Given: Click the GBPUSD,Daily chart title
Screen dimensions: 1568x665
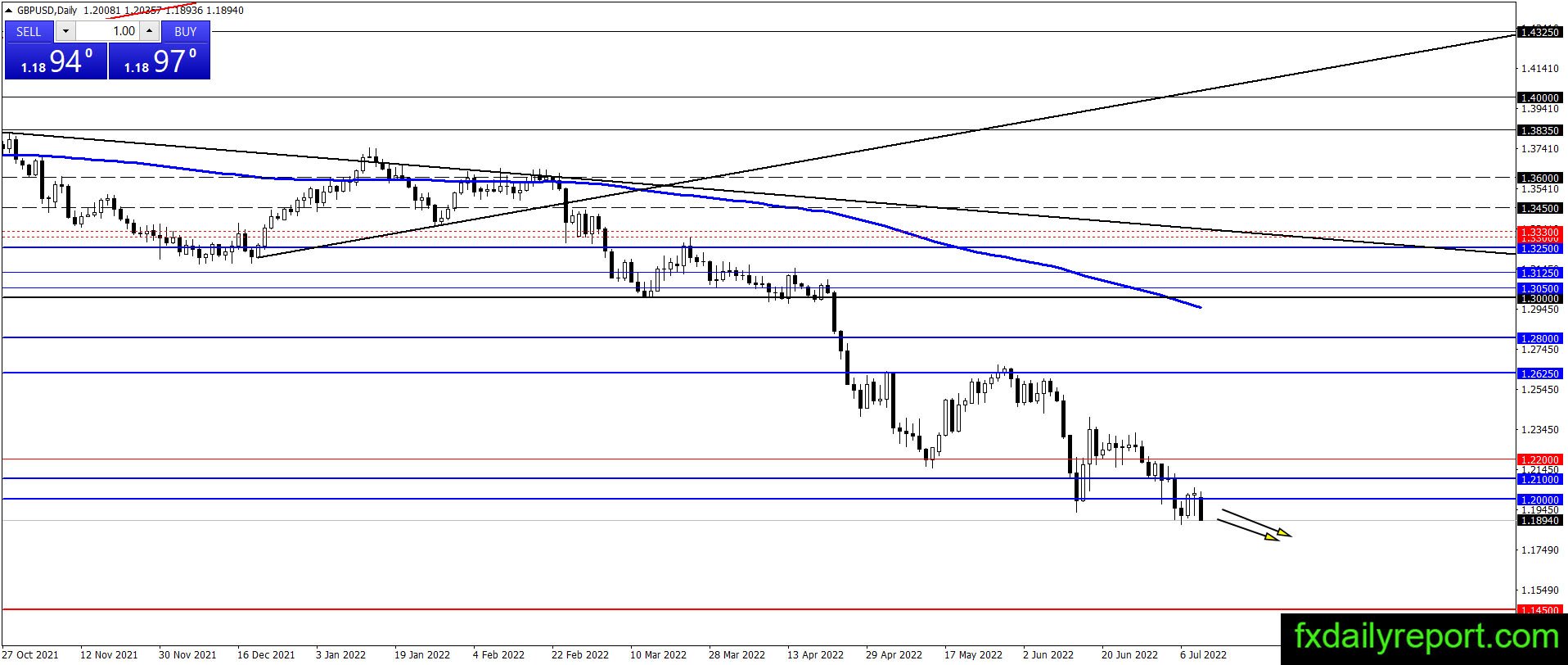Looking at the screenshot, I should (x=47, y=11).
